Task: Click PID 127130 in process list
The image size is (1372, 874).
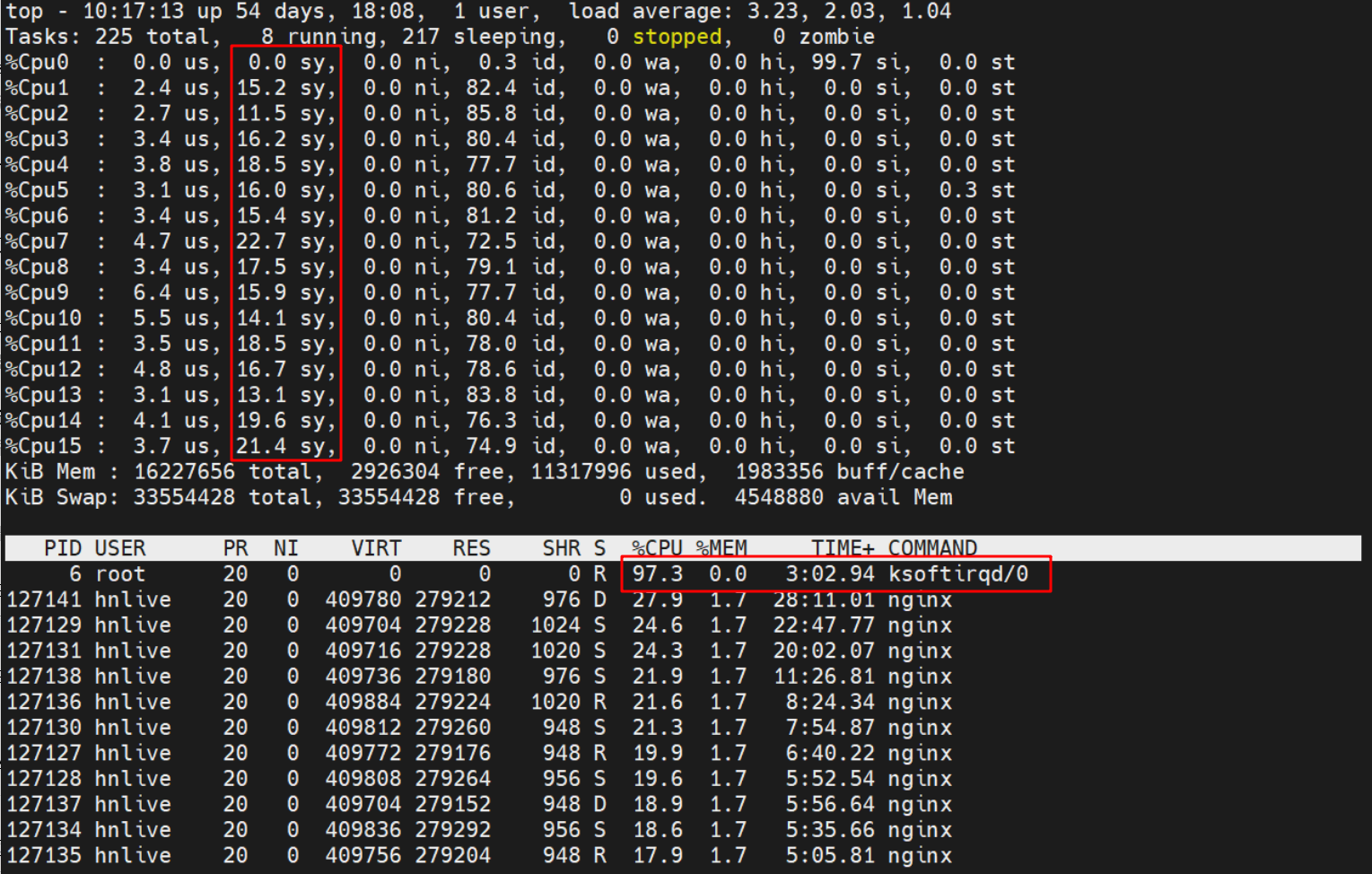Action: [44, 728]
